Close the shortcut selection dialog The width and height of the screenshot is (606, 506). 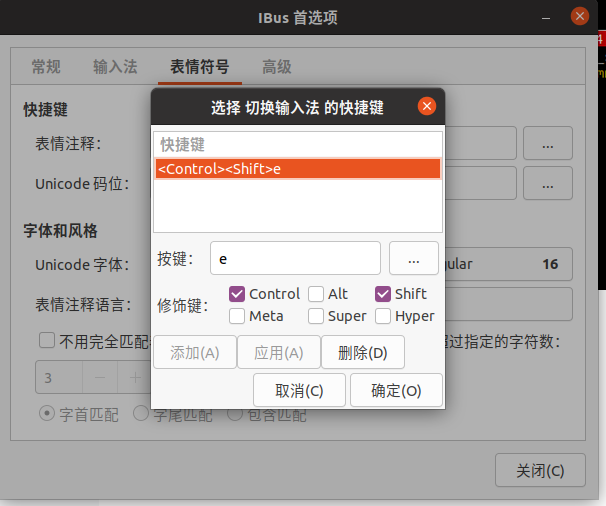(427, 106)
